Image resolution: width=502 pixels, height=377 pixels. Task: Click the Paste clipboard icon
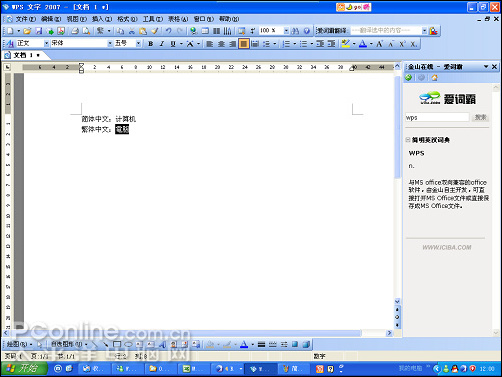click(x=143, y=31)
